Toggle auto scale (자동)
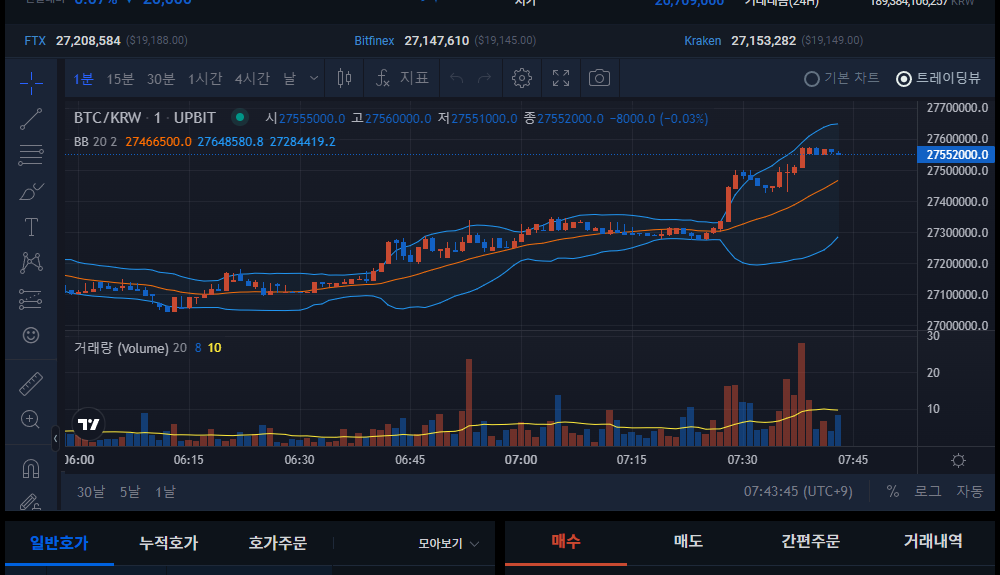Screen dimensions: 1000x575 [969, 491]
